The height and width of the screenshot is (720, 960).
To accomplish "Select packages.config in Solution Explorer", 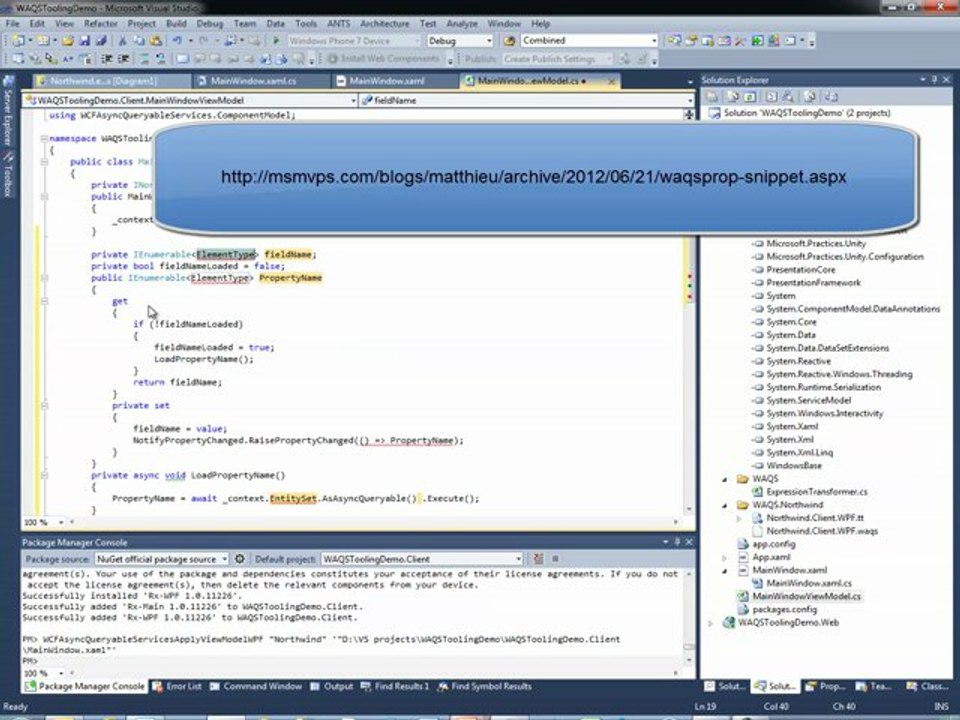I will (x=784, y=610).
